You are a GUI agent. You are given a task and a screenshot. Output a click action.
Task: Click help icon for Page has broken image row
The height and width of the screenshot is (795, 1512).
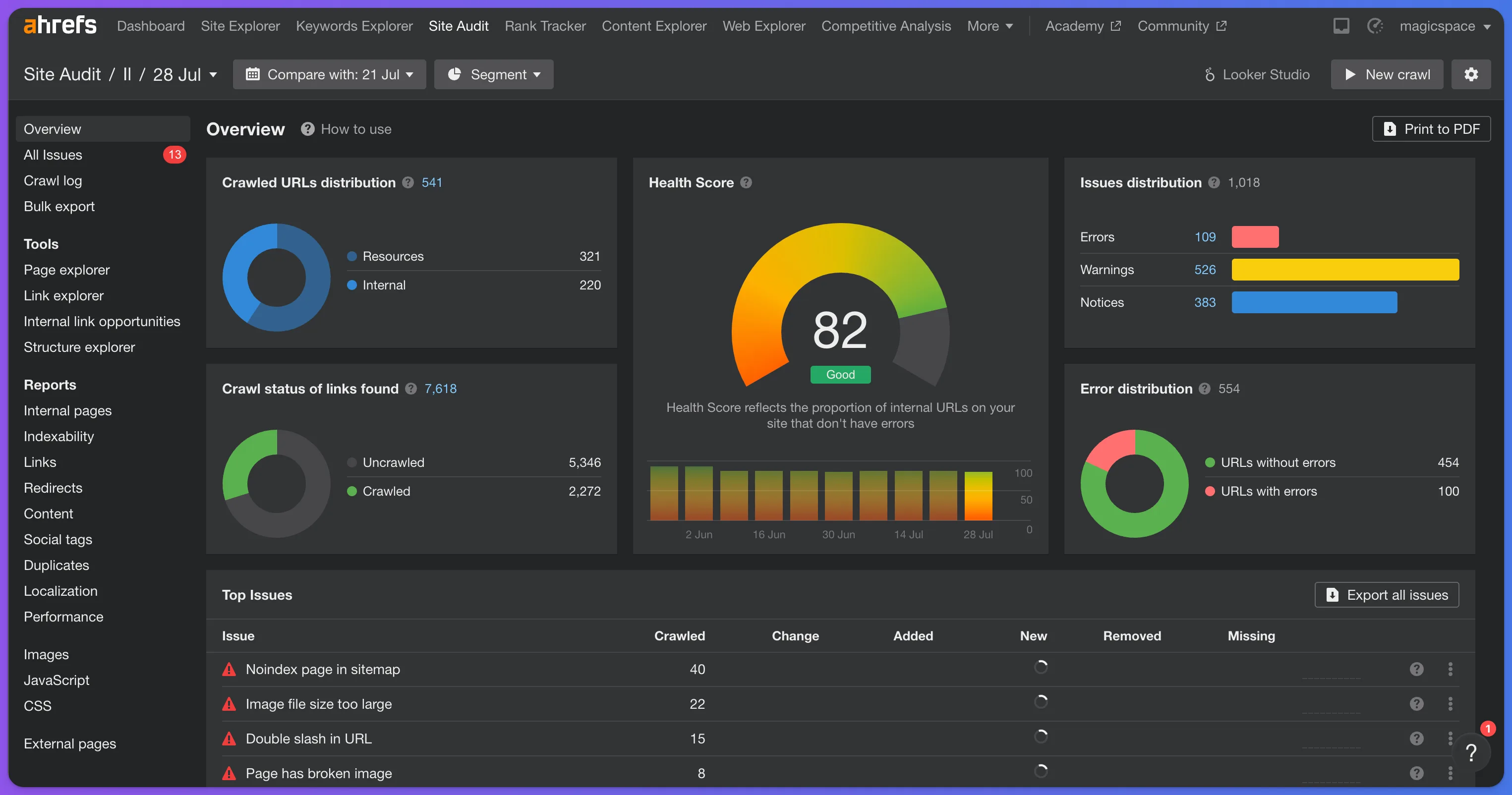point(1417,773)
